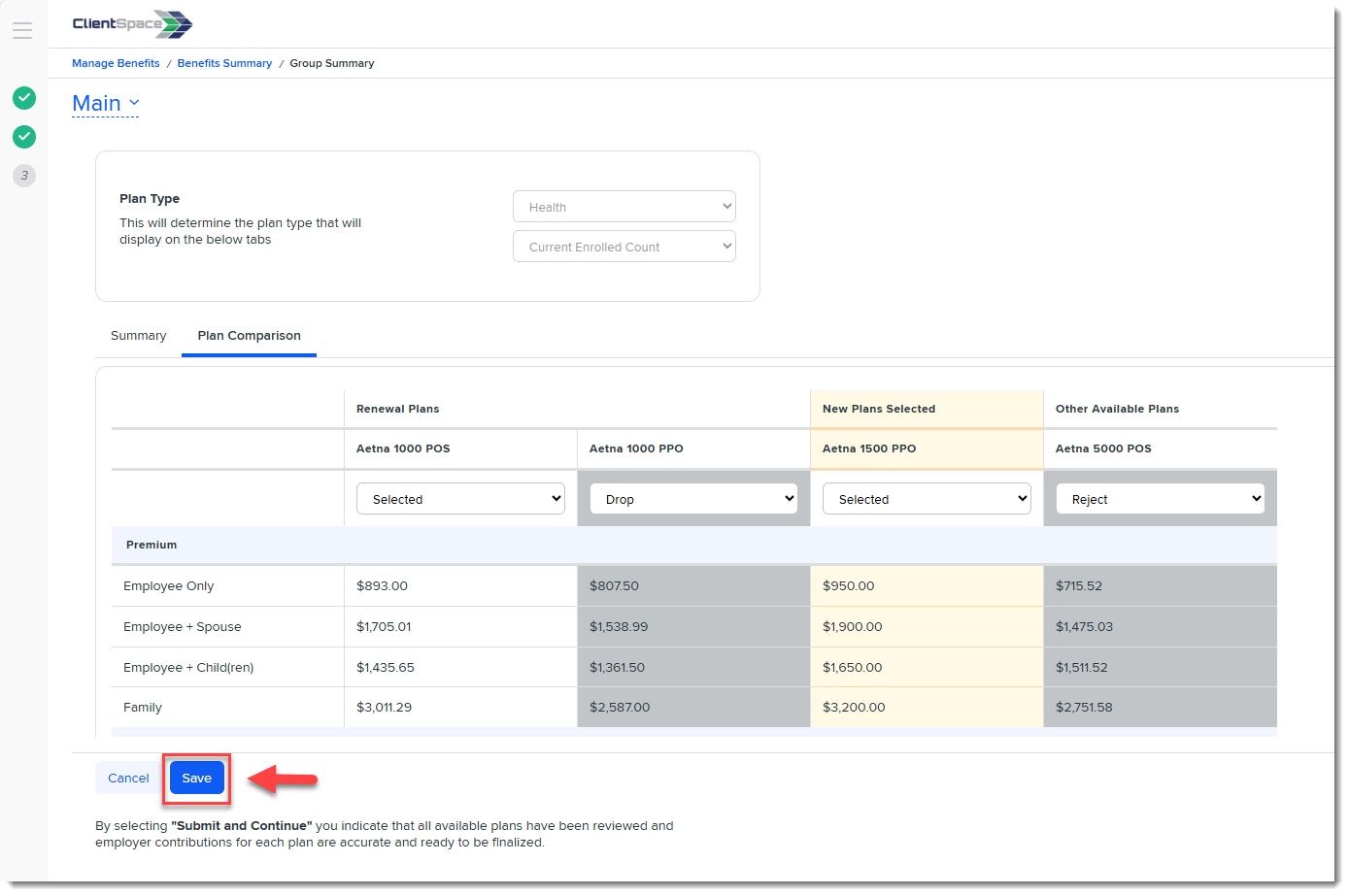
Task: Click Other Available Plans header
Action: pyautogui.click(x=1118, y=409)
